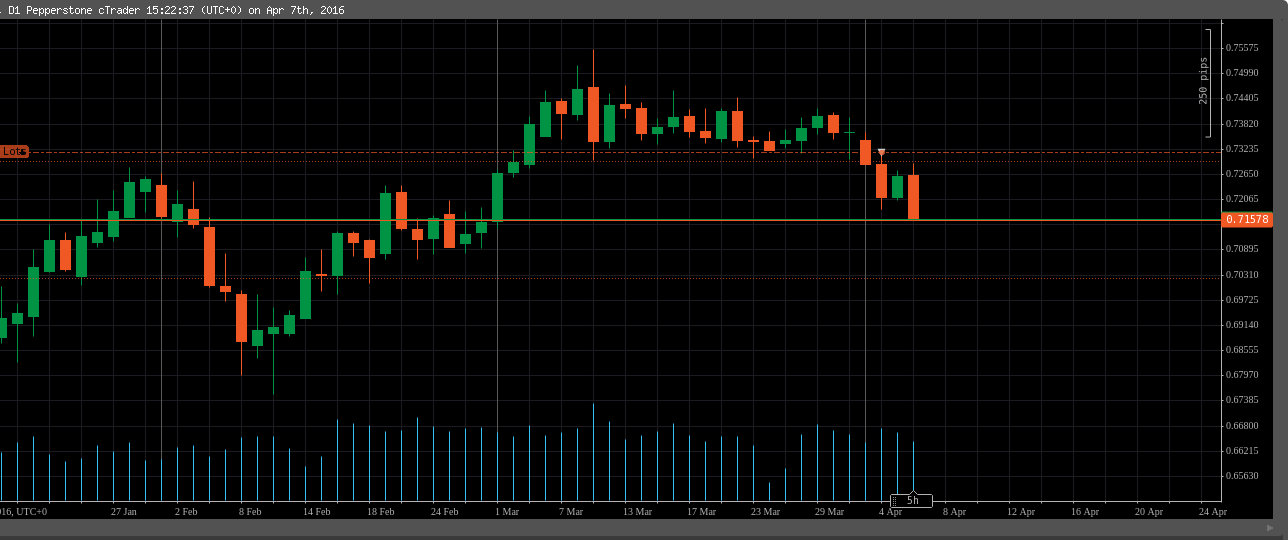Click the 20 Apr date label
Screen dimensions: 1288x540
(x=1149, y=511)
